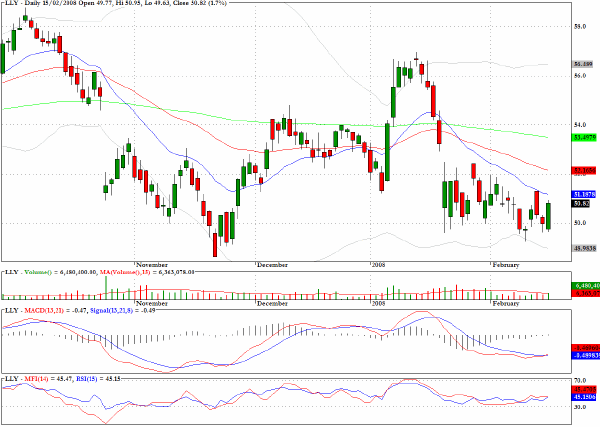This screenshot has width=600, height=427.
Task: Click the red MACD value tag
Action: [585, 348]
